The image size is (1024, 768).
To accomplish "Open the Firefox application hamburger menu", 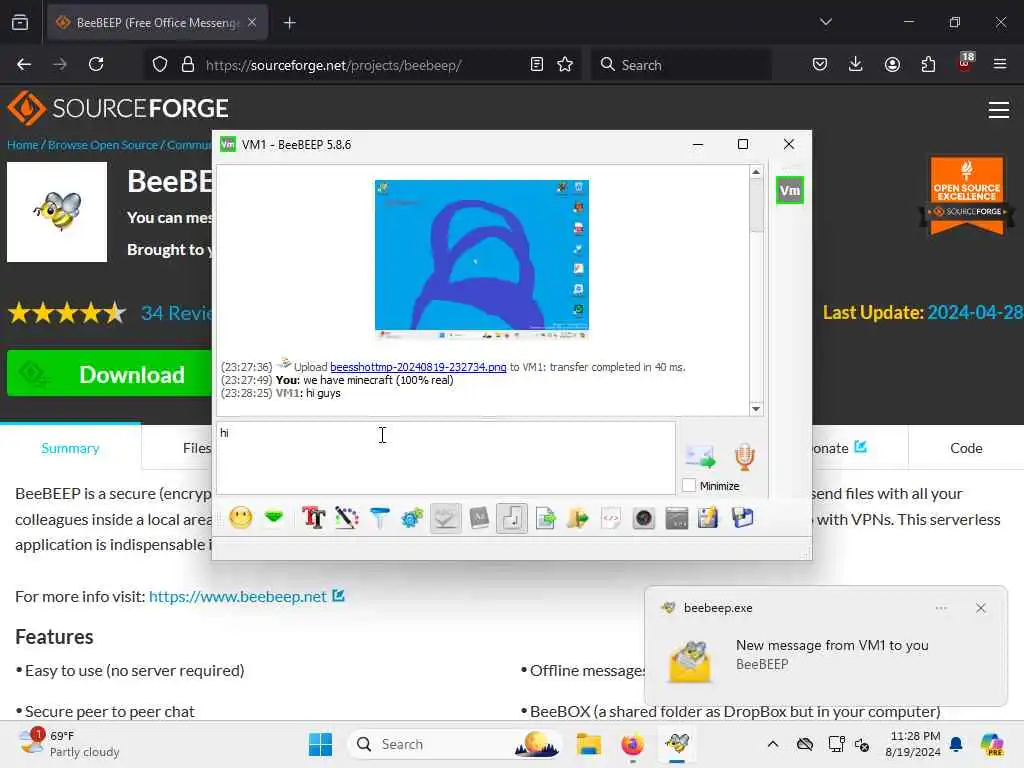I will tap(1000, 65).
